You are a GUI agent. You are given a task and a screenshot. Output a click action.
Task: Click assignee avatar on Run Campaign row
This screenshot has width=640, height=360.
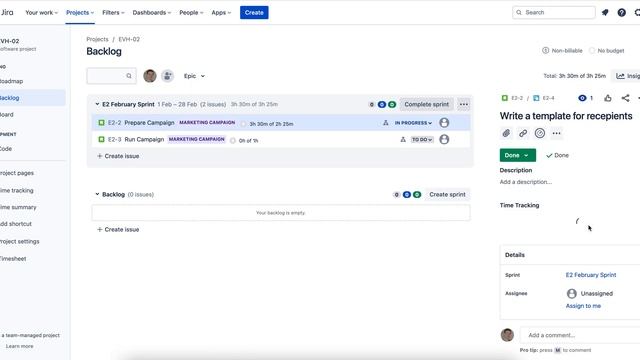[x=444, y=140]
